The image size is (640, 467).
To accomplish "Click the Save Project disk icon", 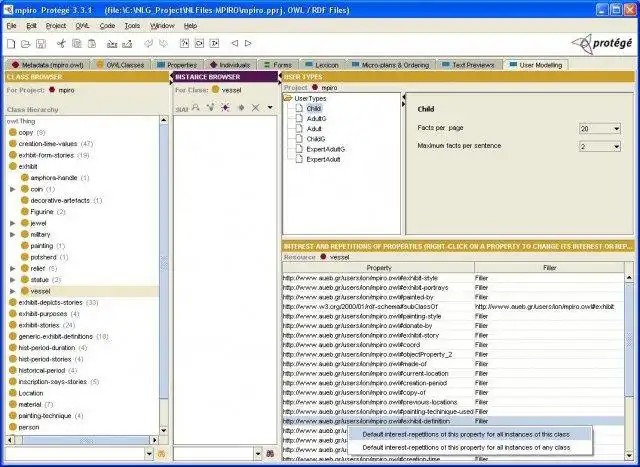I will [x=40, y=43].
